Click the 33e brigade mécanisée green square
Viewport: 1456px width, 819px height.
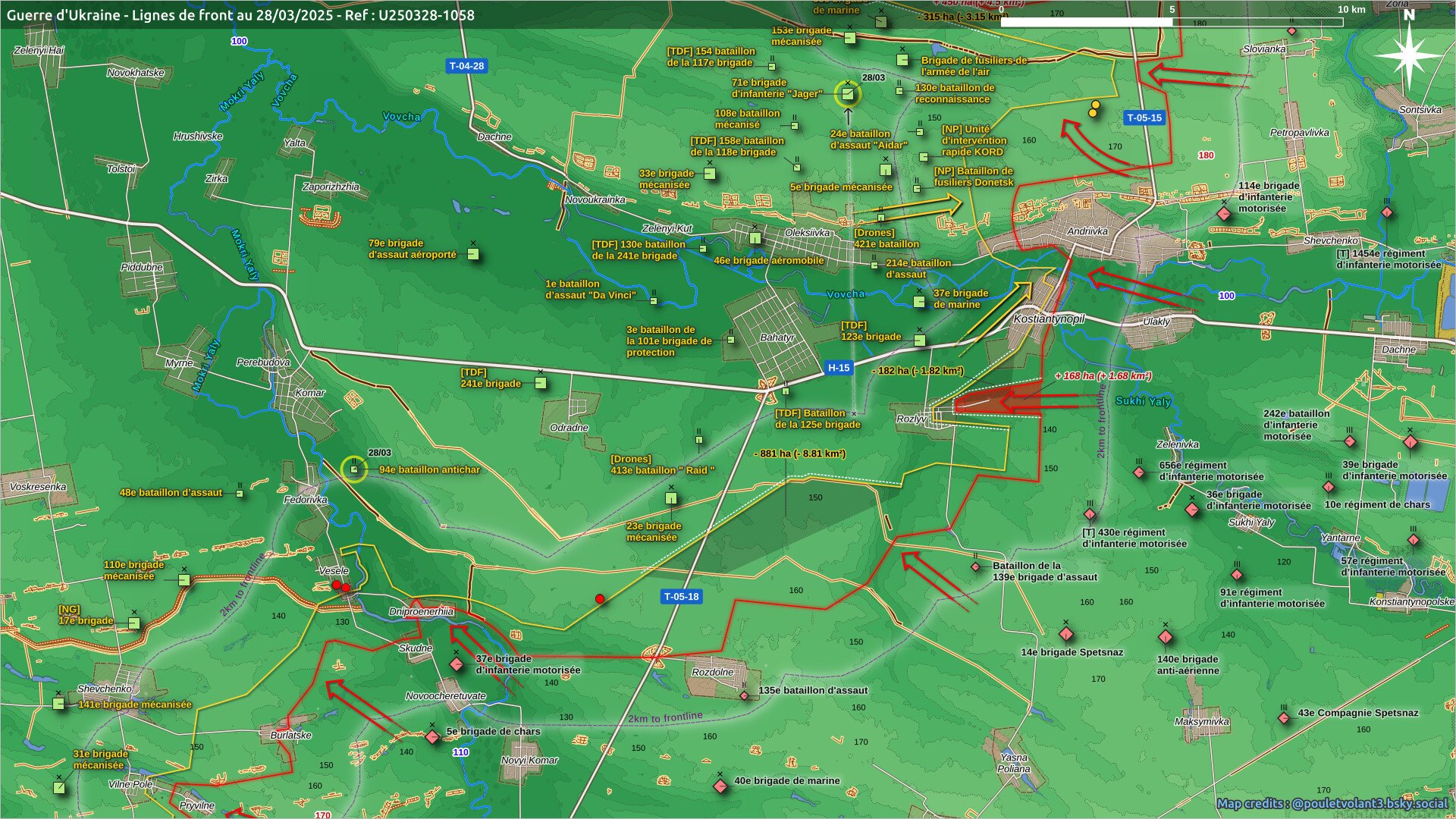coord(710,174)
